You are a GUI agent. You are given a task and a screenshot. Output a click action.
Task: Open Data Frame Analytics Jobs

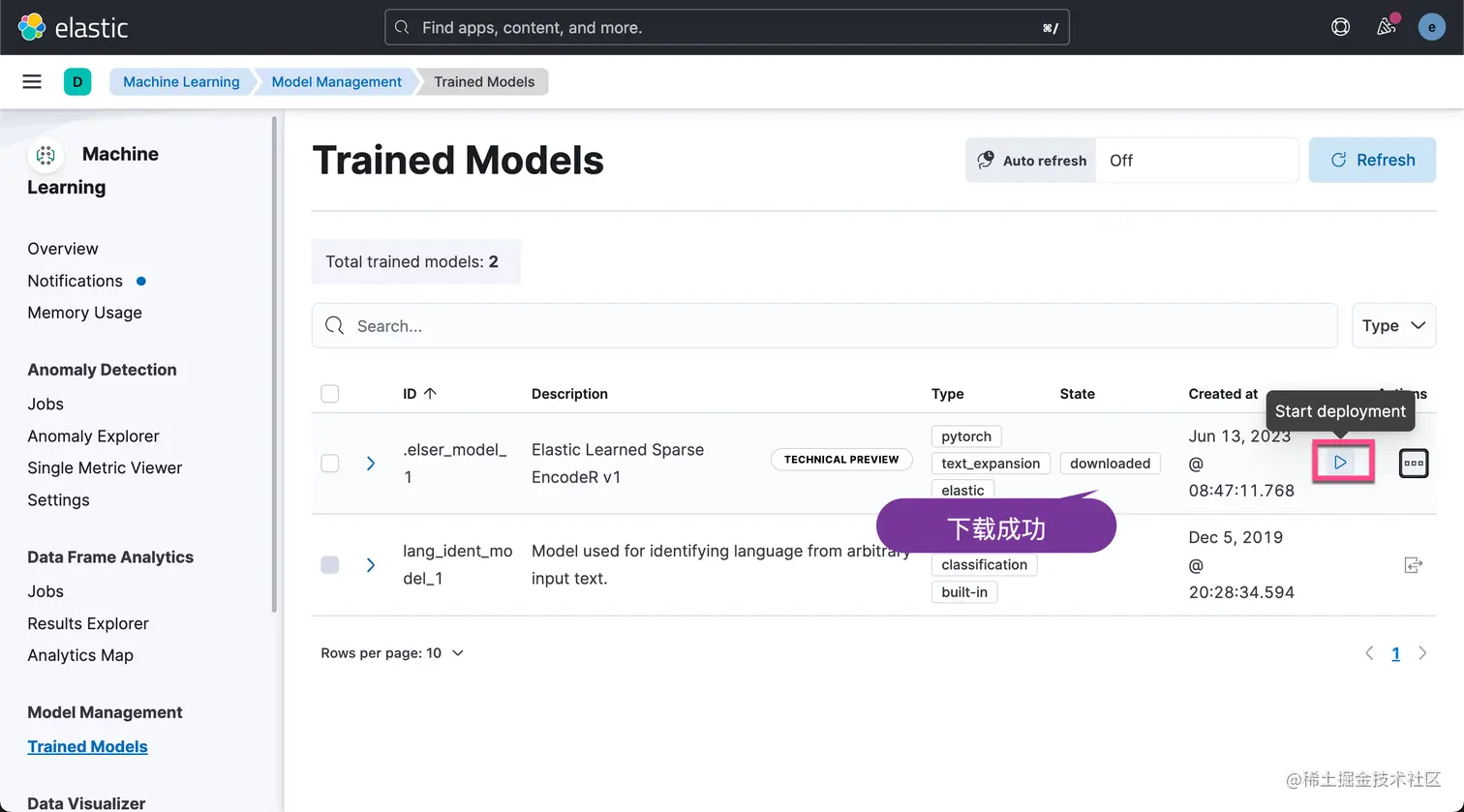pos(46,591)
